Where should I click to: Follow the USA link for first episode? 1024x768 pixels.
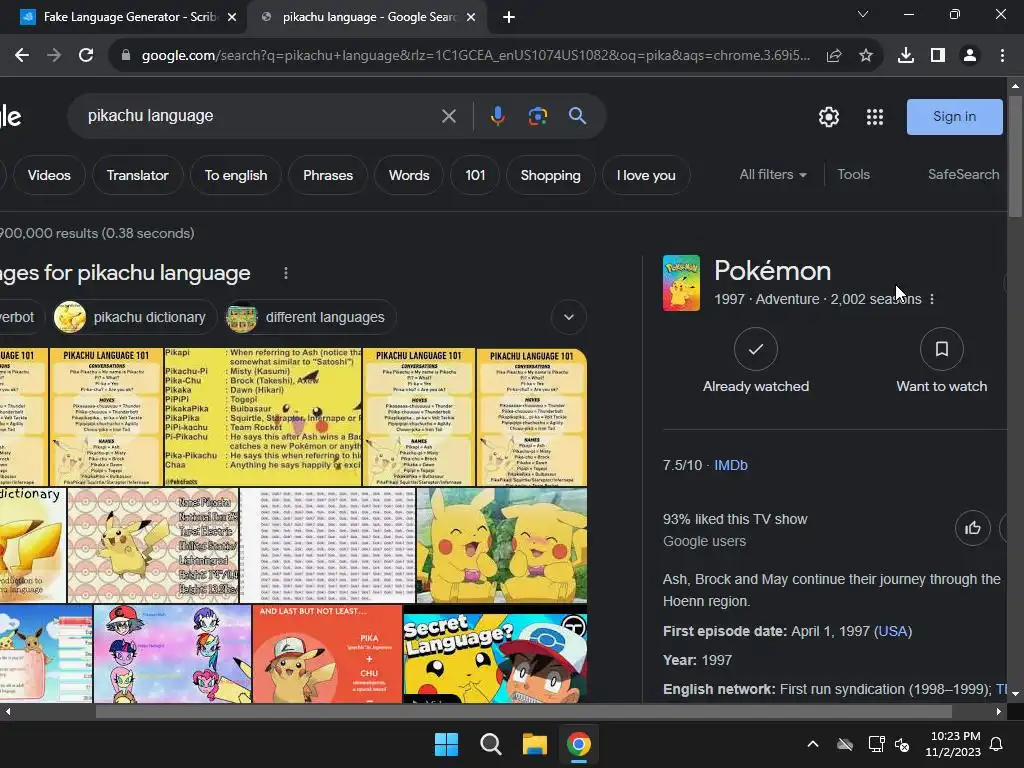pos(893,631)
